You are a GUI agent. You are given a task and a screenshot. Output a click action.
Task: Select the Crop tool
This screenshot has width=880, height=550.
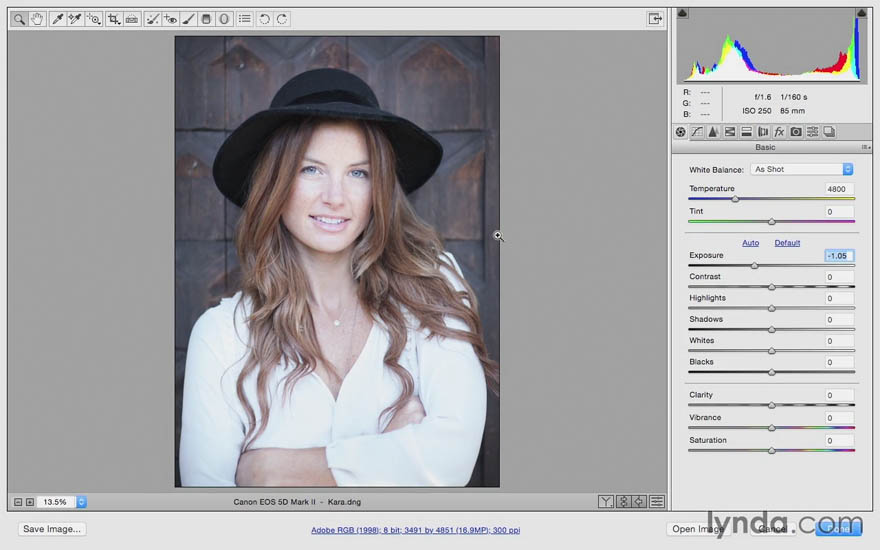114,20
